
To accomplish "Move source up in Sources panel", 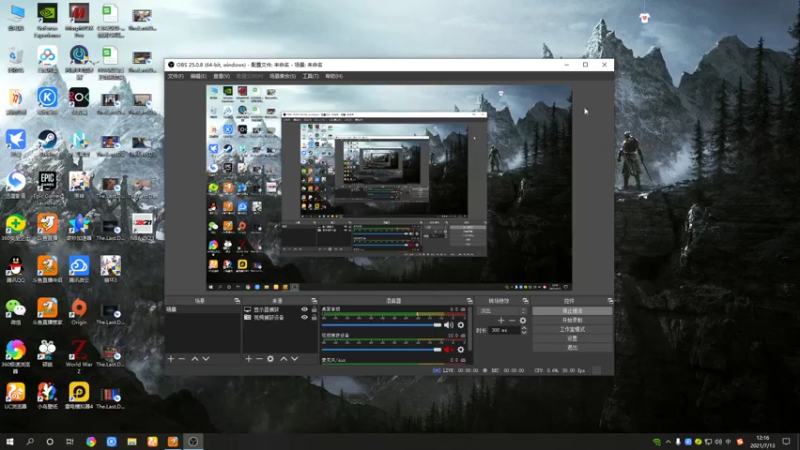I will click(284, 359).
